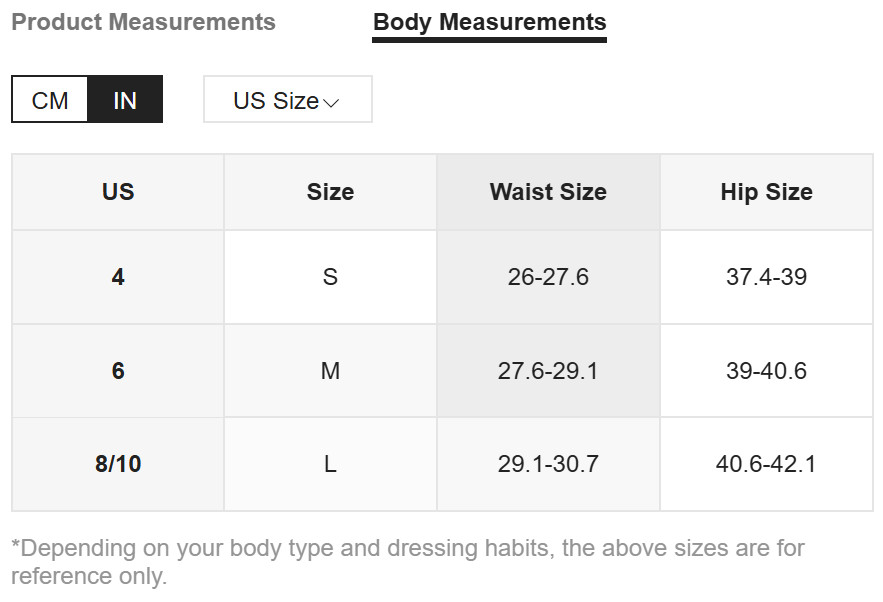
Task: Open the US Size dropdown
Action: 287,100
